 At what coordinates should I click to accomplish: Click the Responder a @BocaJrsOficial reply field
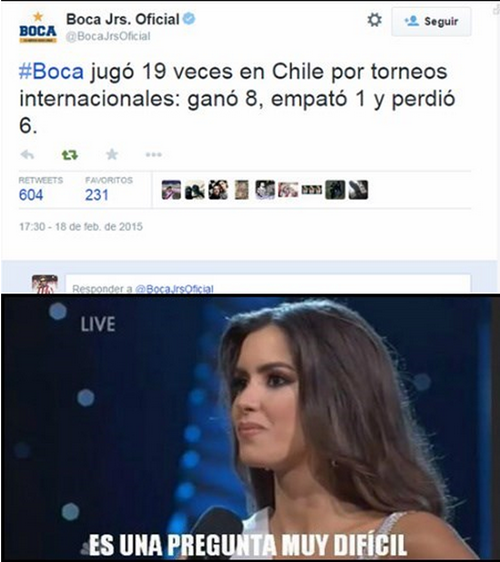268,285
